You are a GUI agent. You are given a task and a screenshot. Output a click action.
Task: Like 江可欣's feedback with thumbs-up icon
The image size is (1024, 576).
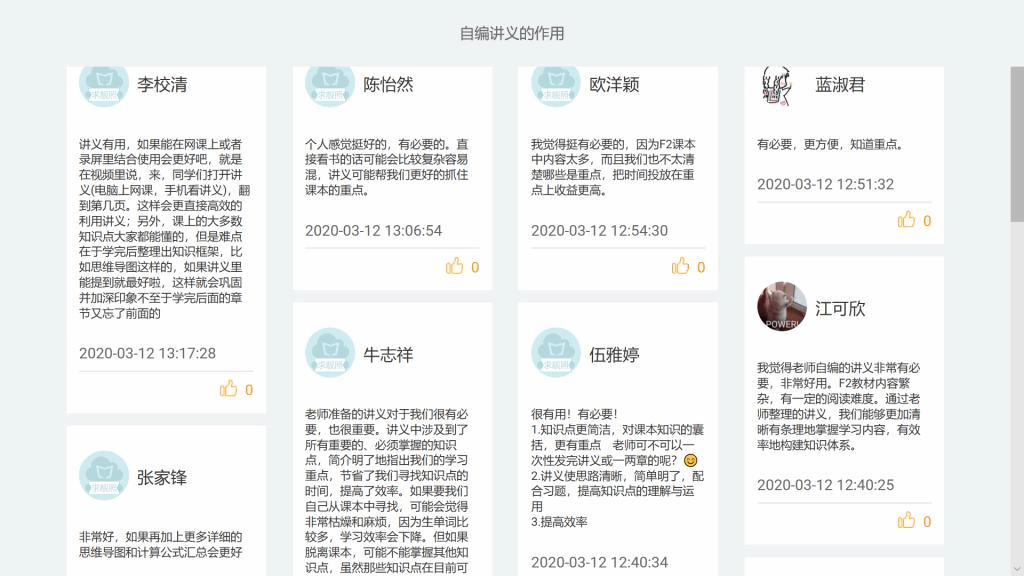(907, 520)
